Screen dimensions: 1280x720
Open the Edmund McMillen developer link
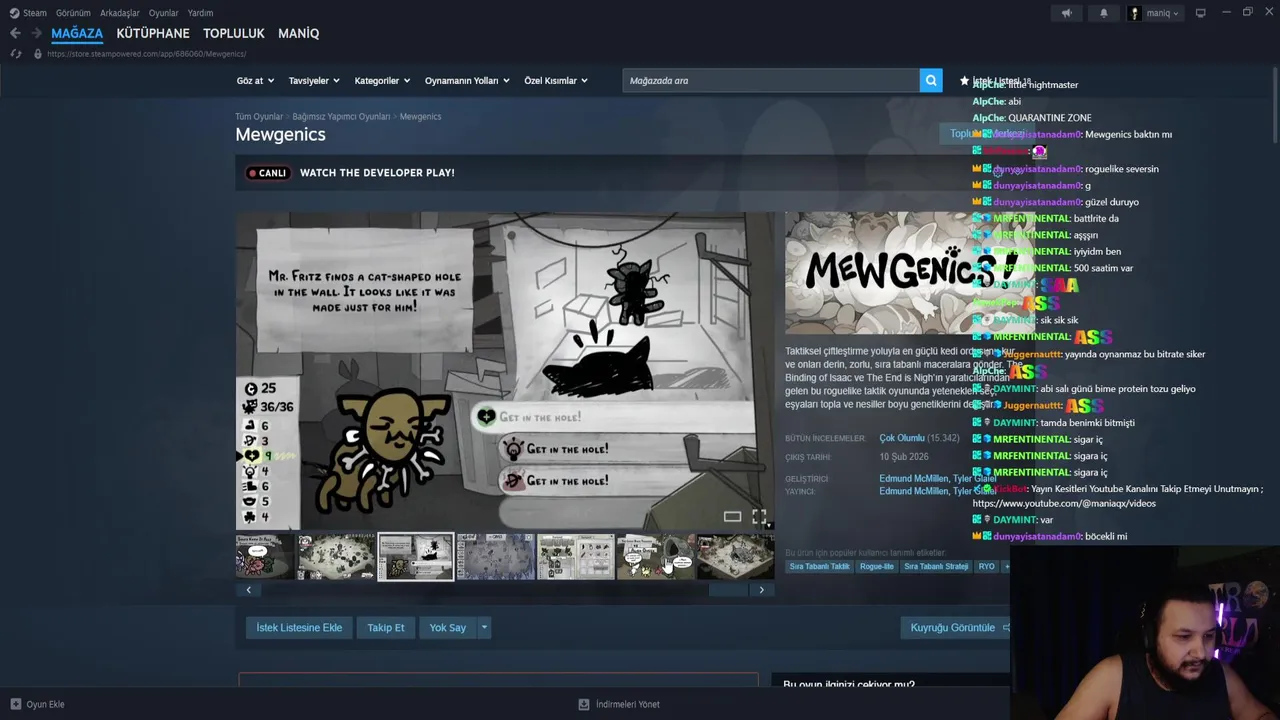pyautogui.click(x=913, y=479)
